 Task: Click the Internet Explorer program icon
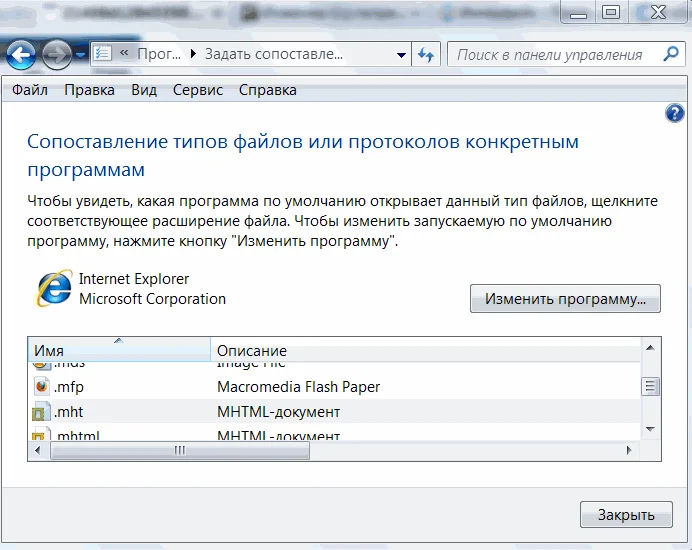pyautogui.click(x=53, y=288)
